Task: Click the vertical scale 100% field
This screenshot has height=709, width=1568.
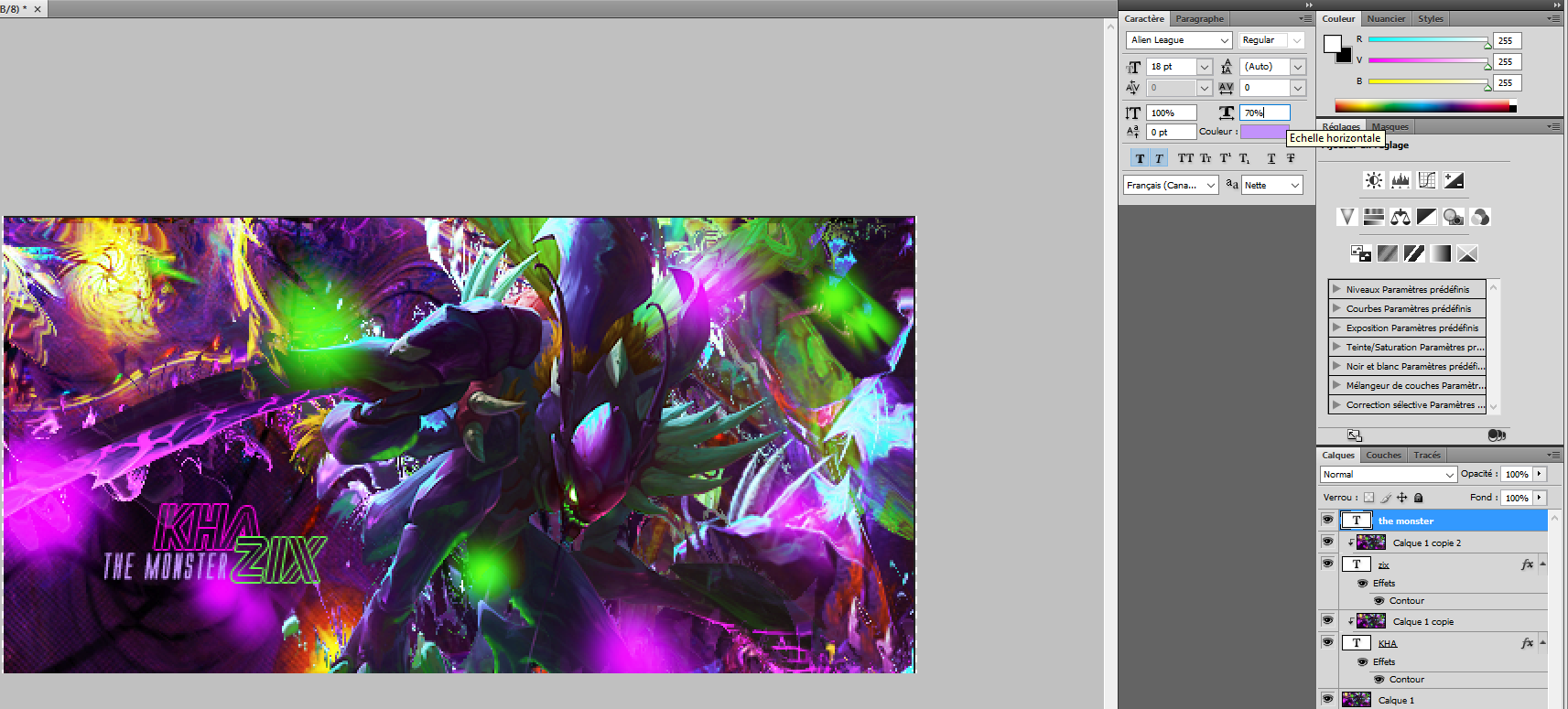Action: coord(1172,113)
